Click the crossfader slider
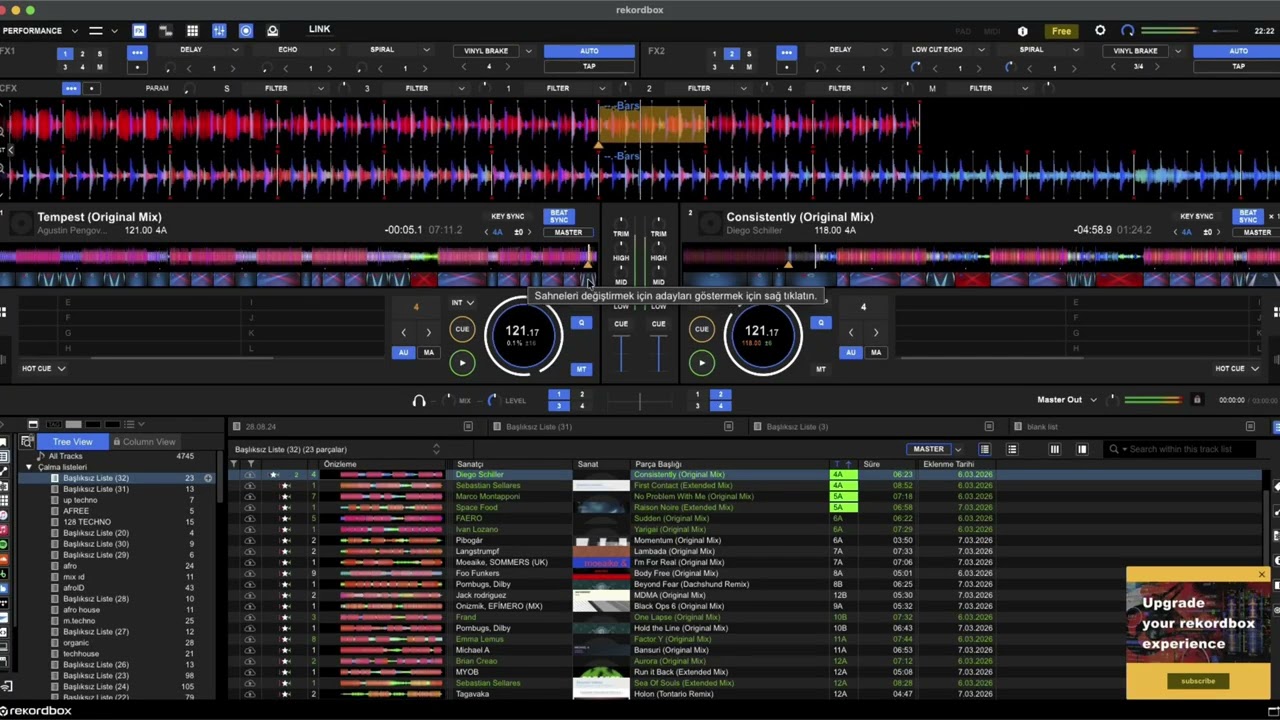Screen dimensions: 1280x720 pos(639,401)
